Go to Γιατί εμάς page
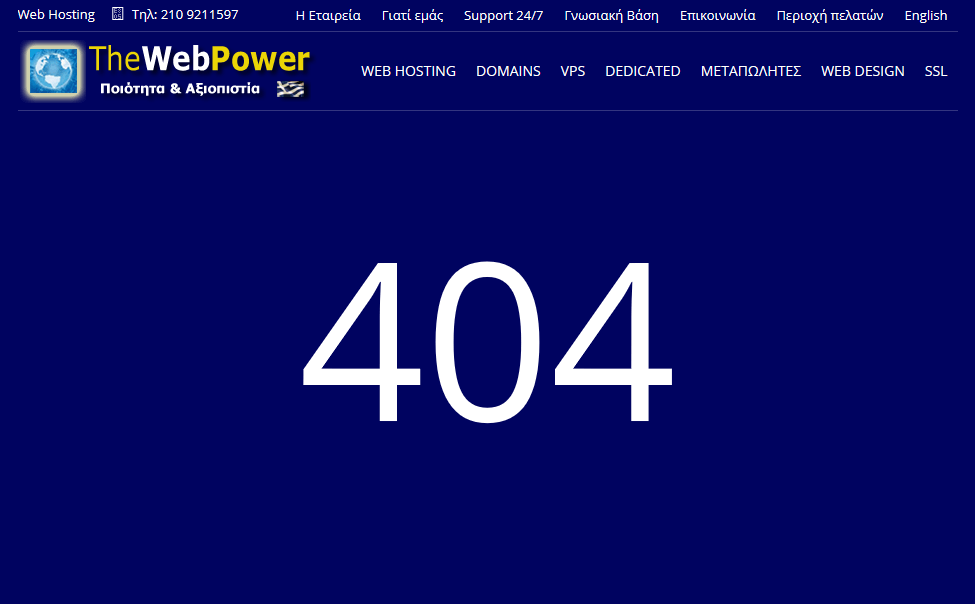The width and height of the screenshot is (975, 604). click(412, 16)
